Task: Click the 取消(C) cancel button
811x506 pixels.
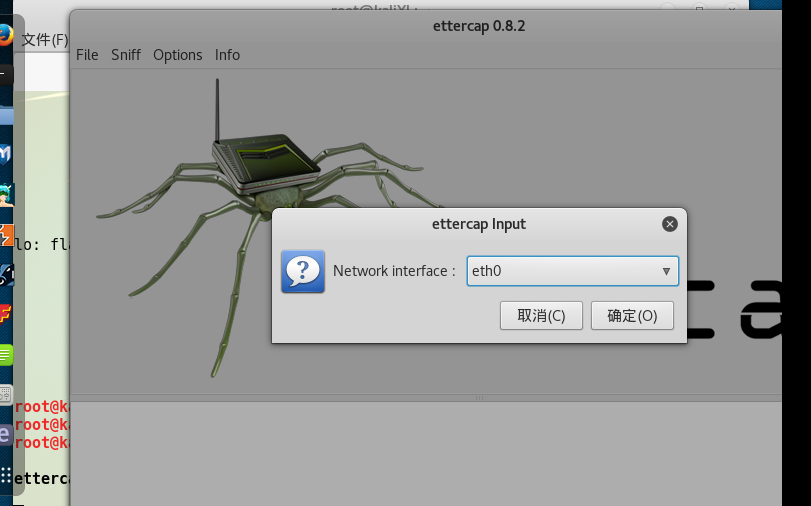Action: coord(541,316)
